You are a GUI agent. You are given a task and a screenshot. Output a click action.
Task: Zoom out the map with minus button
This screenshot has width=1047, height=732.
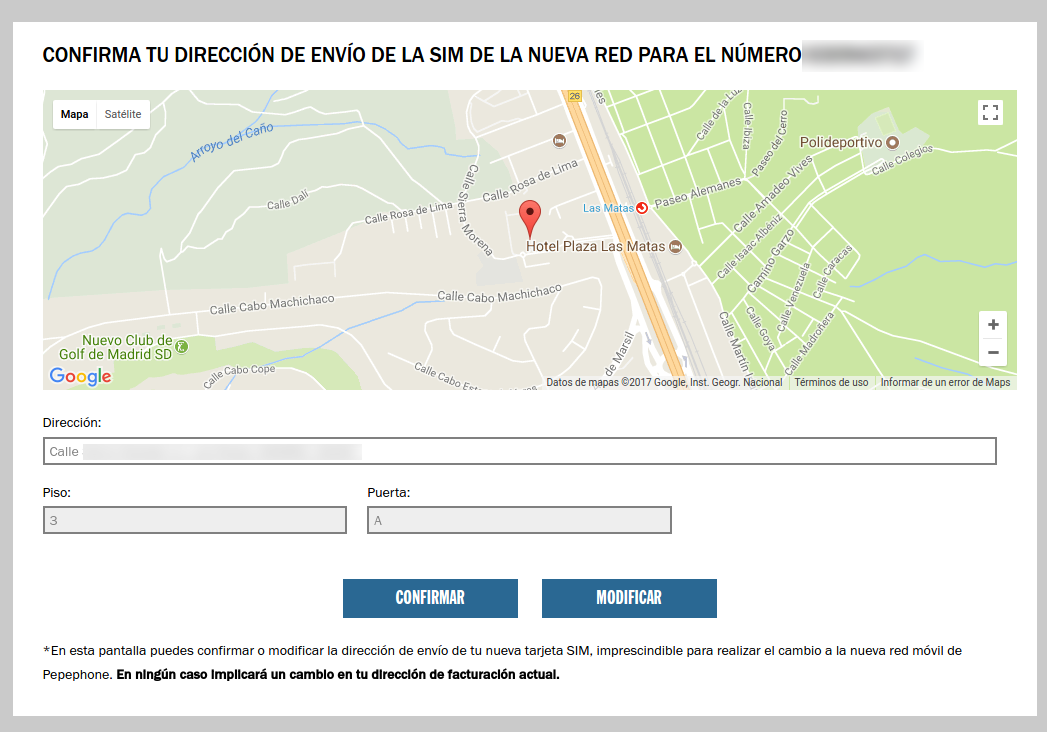point(993,353)
